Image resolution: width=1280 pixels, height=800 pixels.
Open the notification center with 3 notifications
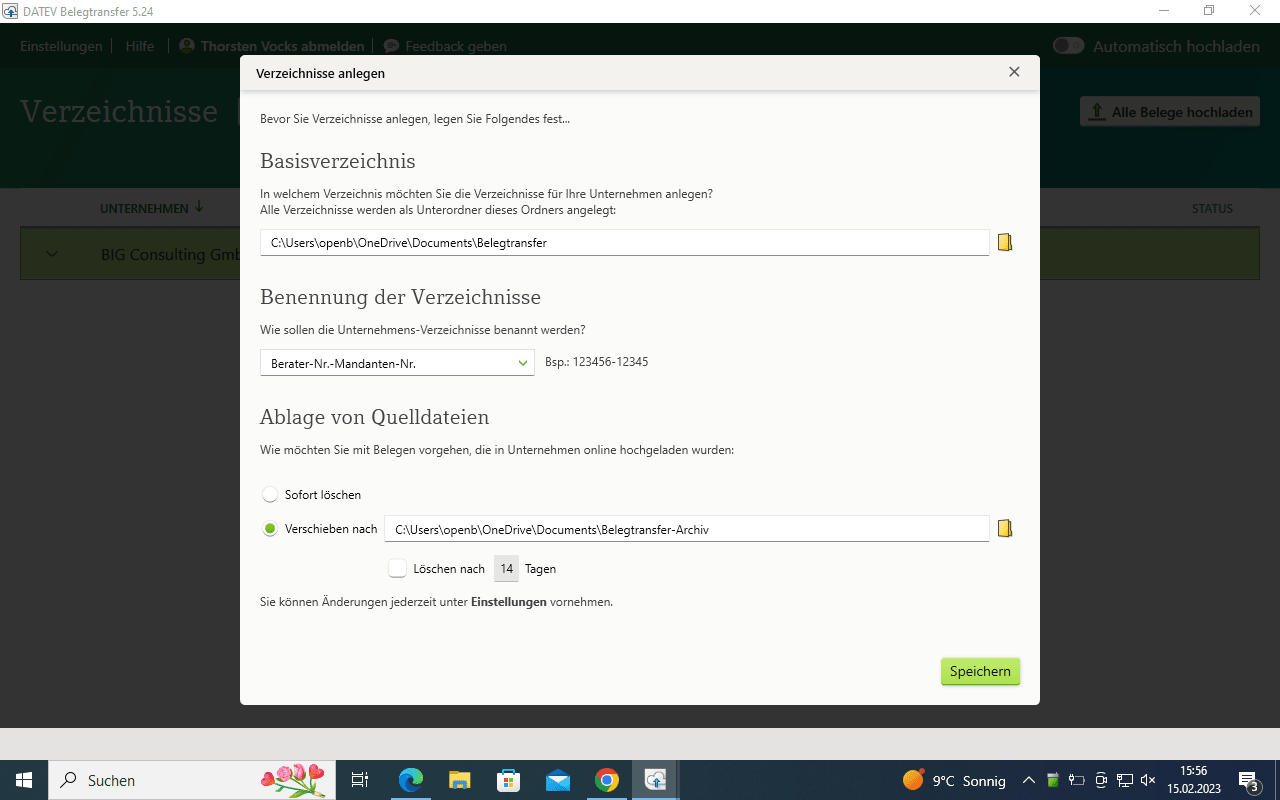point(1249,780)
